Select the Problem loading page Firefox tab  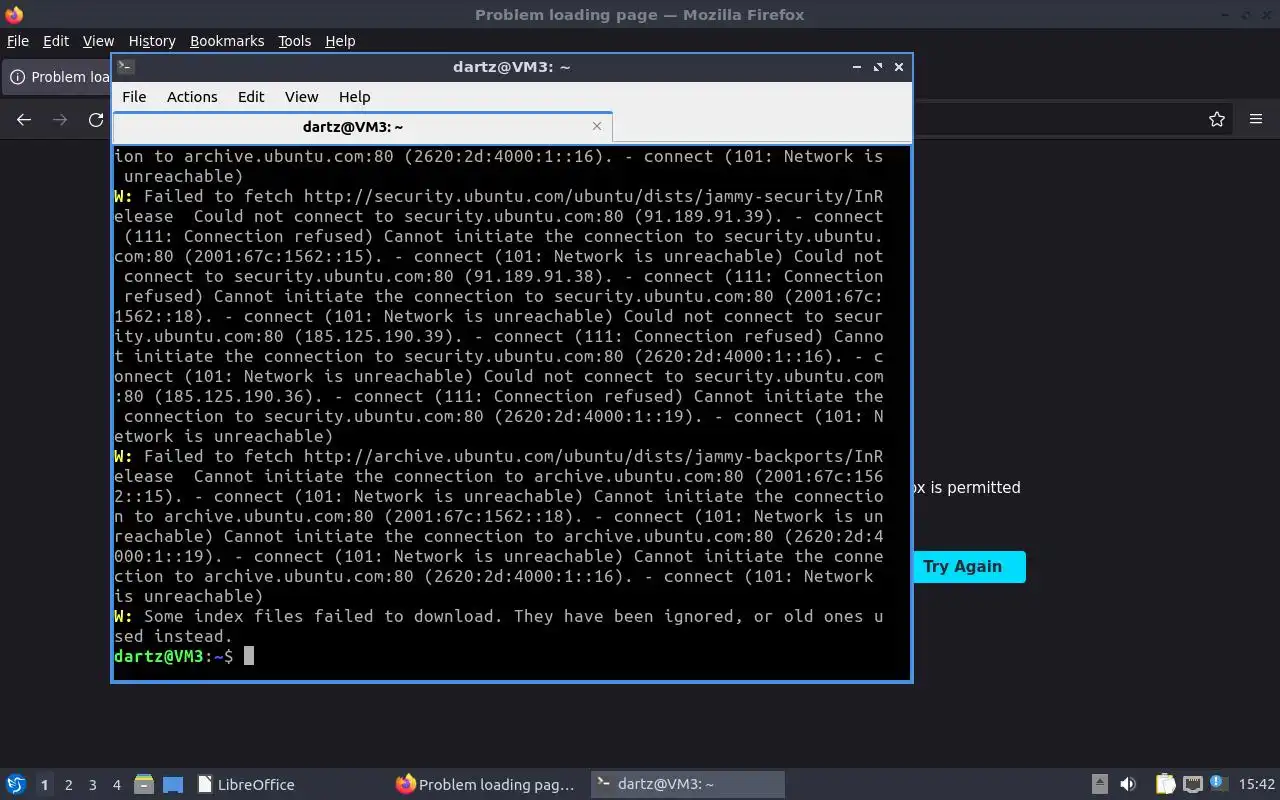pyautogui.click(x=58, y=77)
